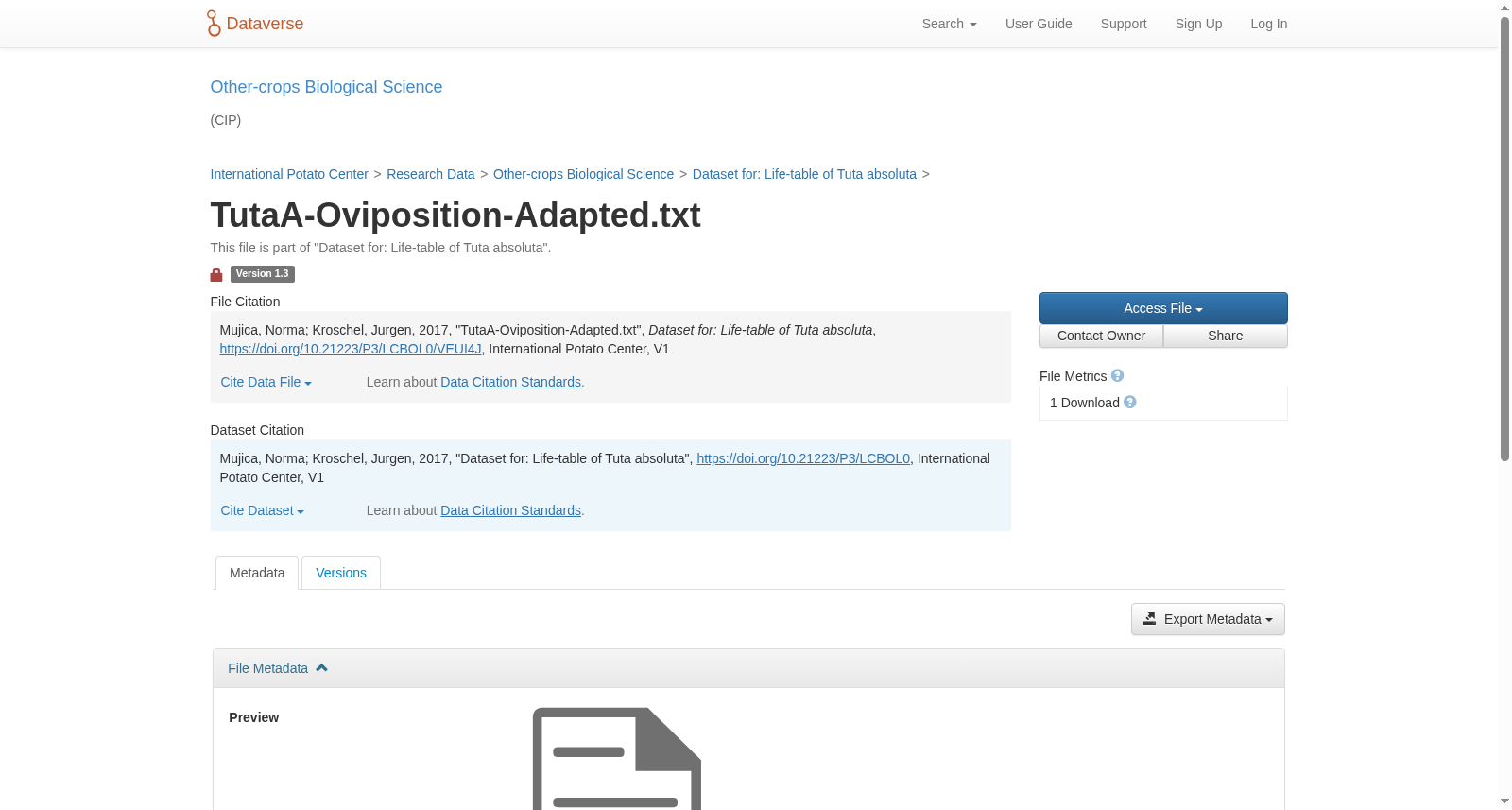Click the scrollbar down arrow

(1504, 801)
